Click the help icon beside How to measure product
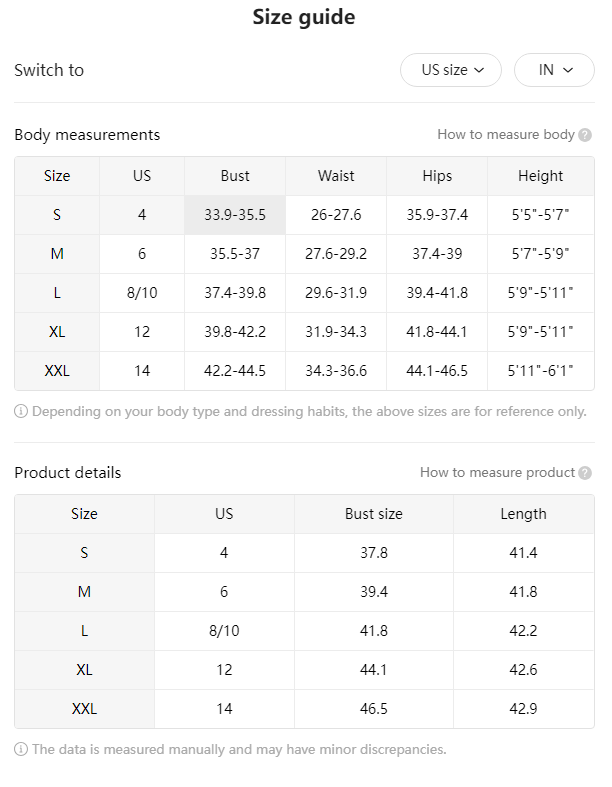Image resolution: width=612 pixels, height=787 pixels. click(585, 473)
